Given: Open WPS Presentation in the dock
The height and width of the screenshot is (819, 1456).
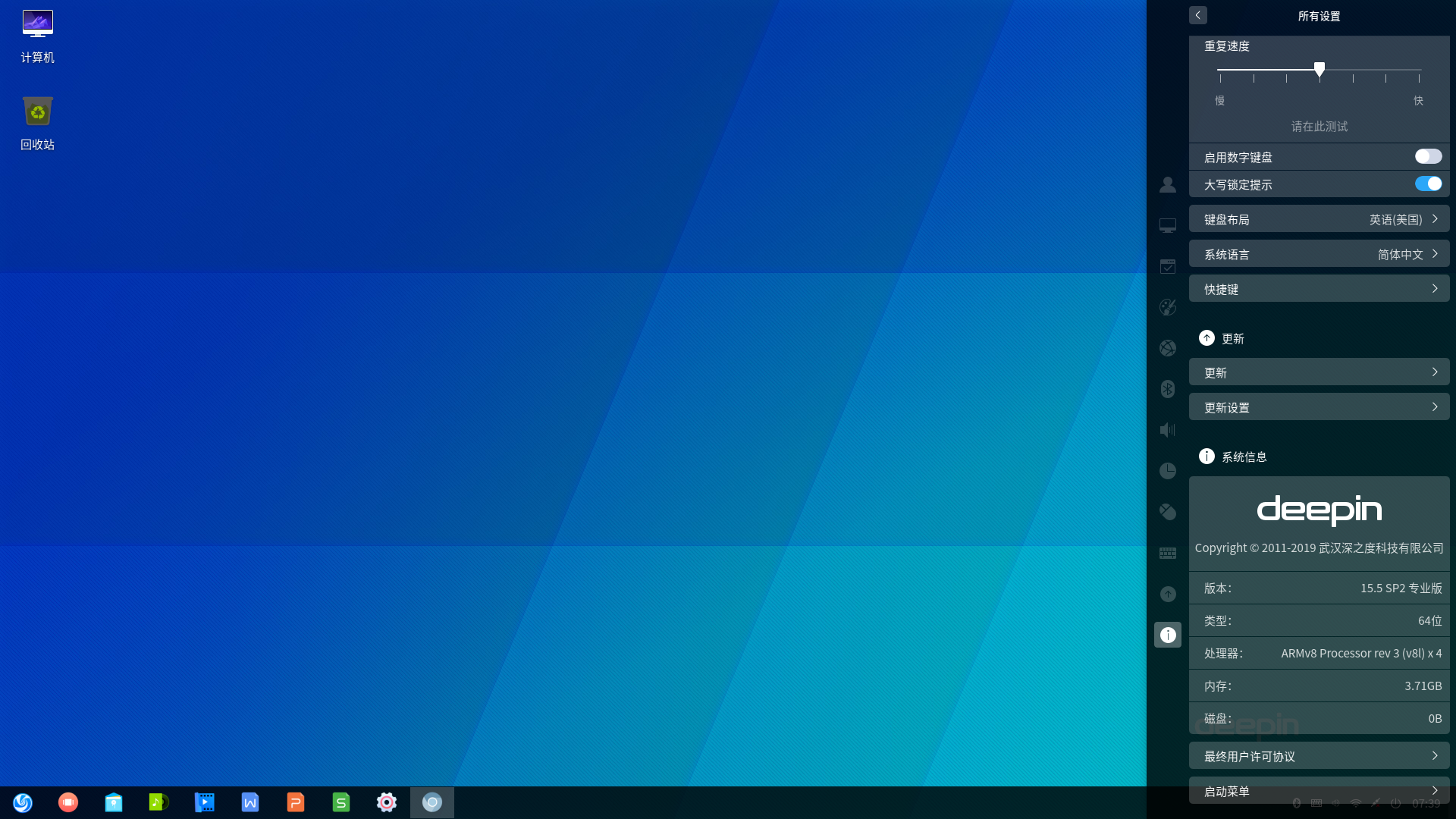Looking at the screenshot, I should [x=296, y=802].
